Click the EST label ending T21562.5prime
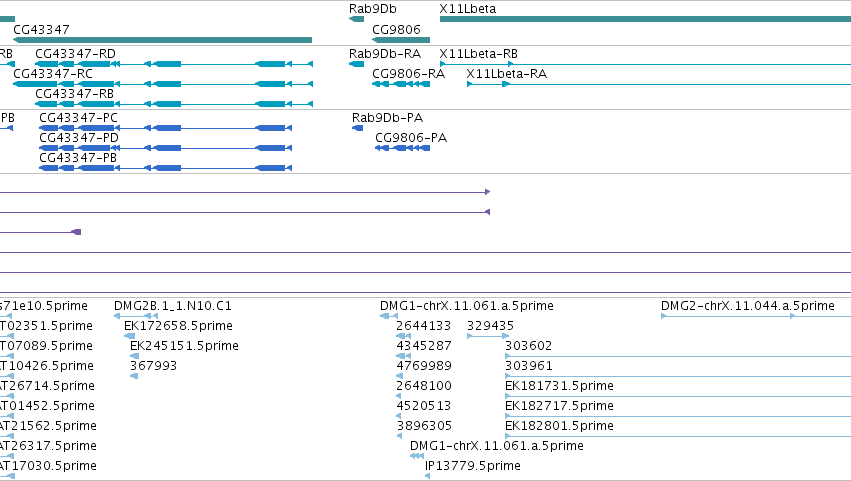This screenshot has width=851, height=481. (x=48, y=426)
